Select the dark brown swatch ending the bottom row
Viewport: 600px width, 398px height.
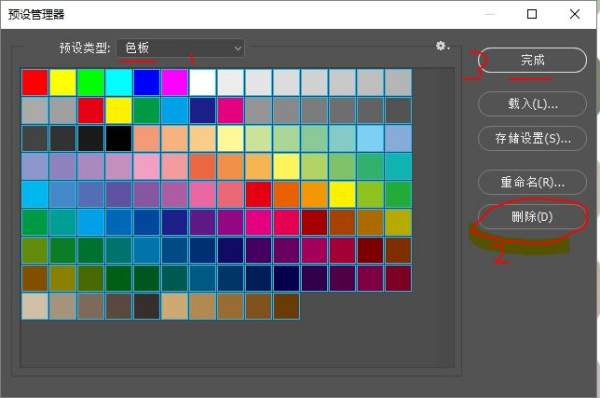(x=286, y=306)
